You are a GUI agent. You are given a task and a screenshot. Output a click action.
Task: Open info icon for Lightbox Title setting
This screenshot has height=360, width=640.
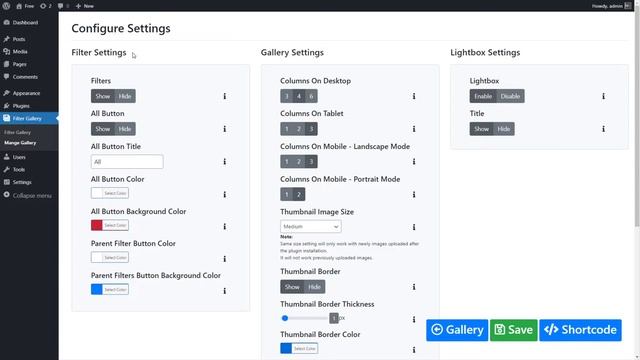pos(603,129)
